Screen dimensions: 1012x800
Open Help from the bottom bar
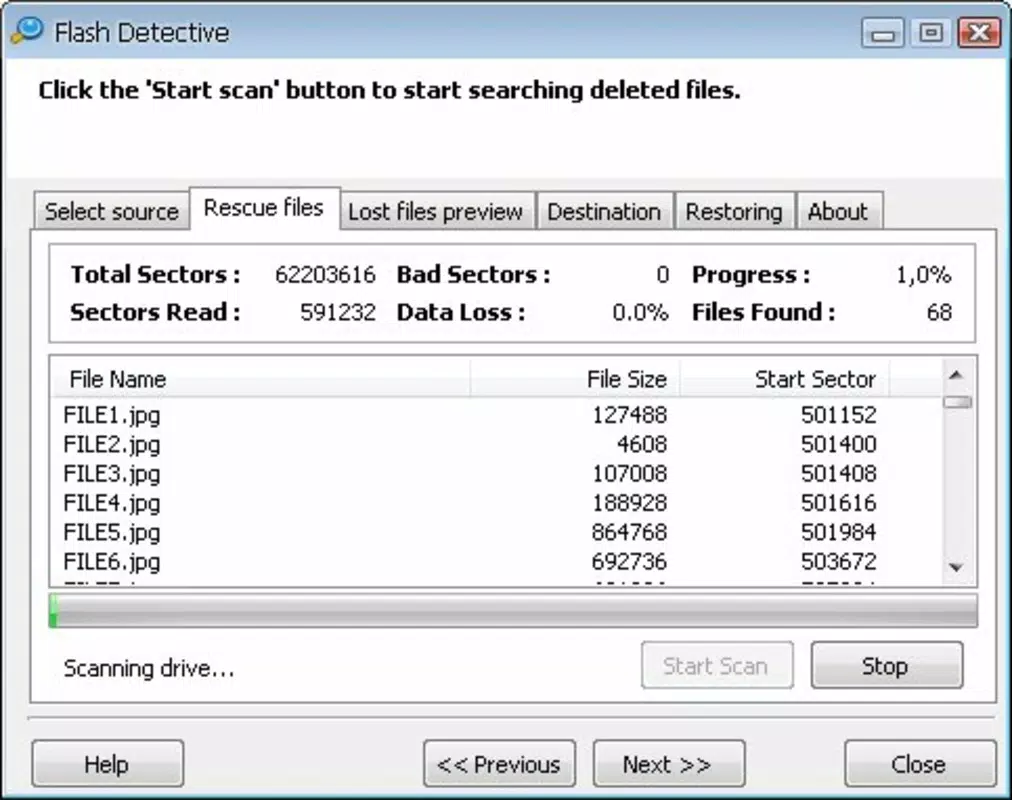click(107, 764)
